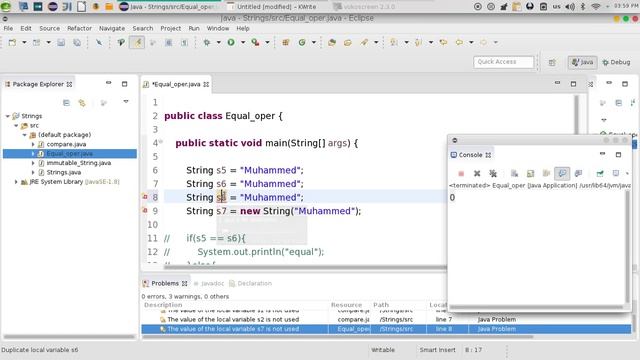Open the File menu
Screen dimensions: 640x360
(x=8, y=29)
